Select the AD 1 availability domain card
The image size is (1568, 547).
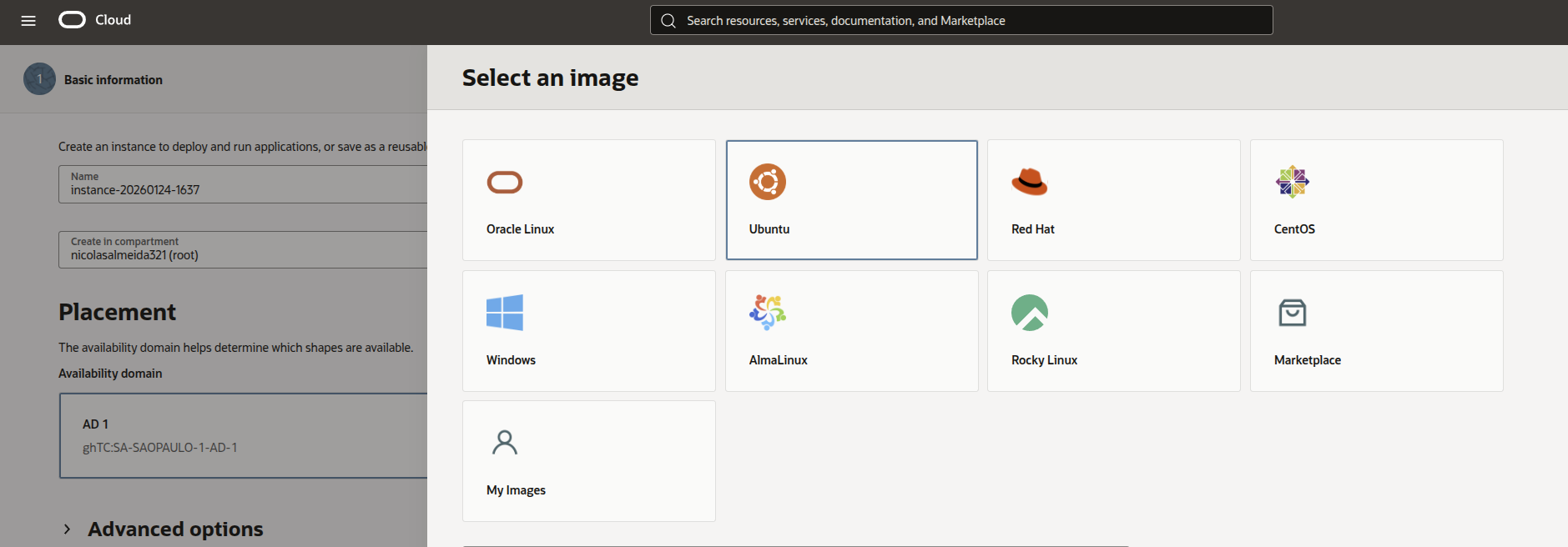point(244,435)
